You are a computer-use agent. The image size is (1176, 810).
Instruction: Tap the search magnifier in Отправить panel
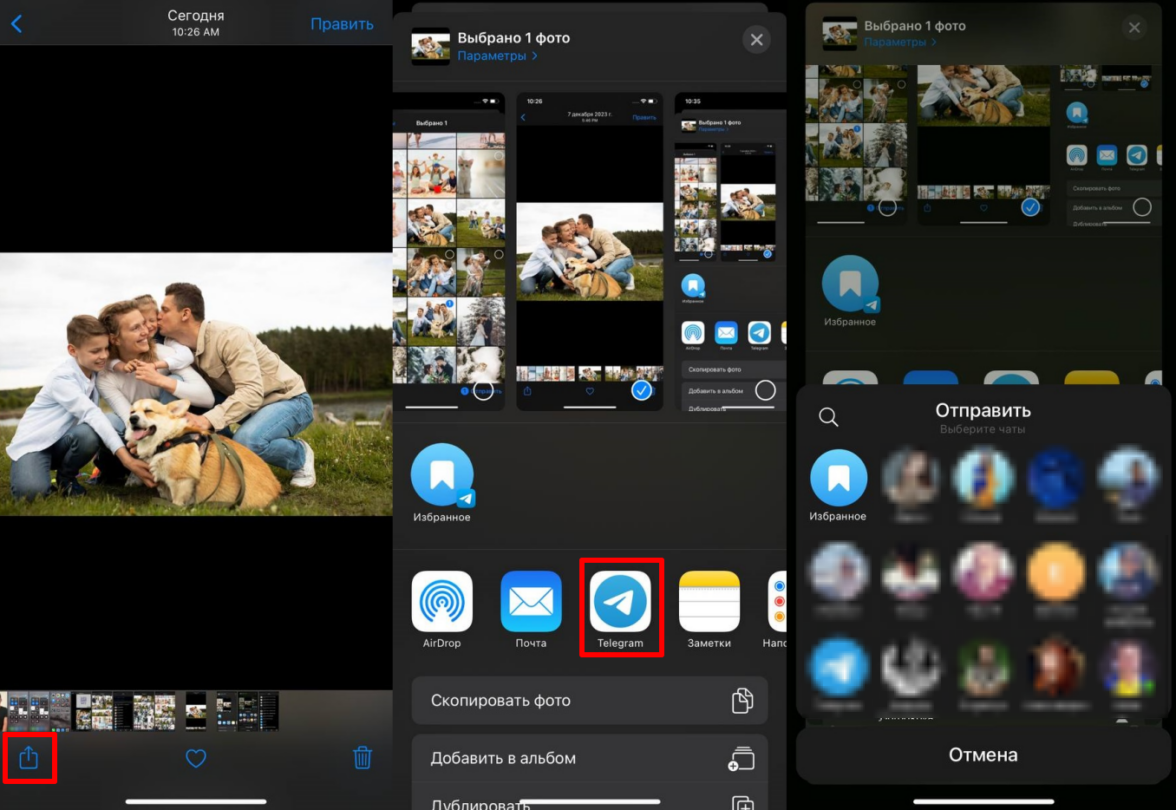pyautogui.click(x=828, y=417)
